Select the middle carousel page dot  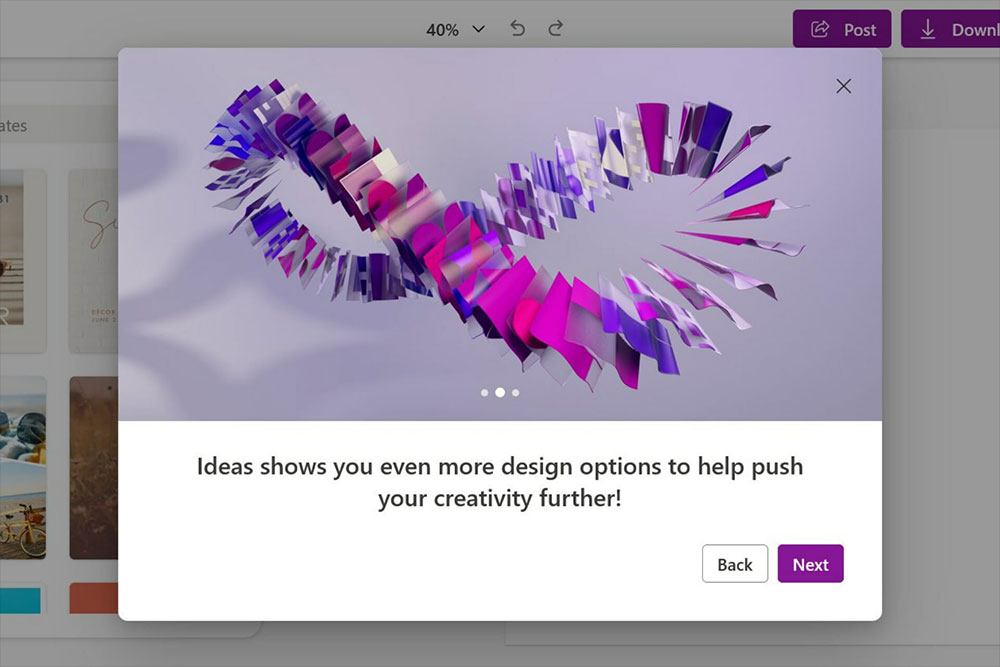pyautogui.click(x=500, y=393)
